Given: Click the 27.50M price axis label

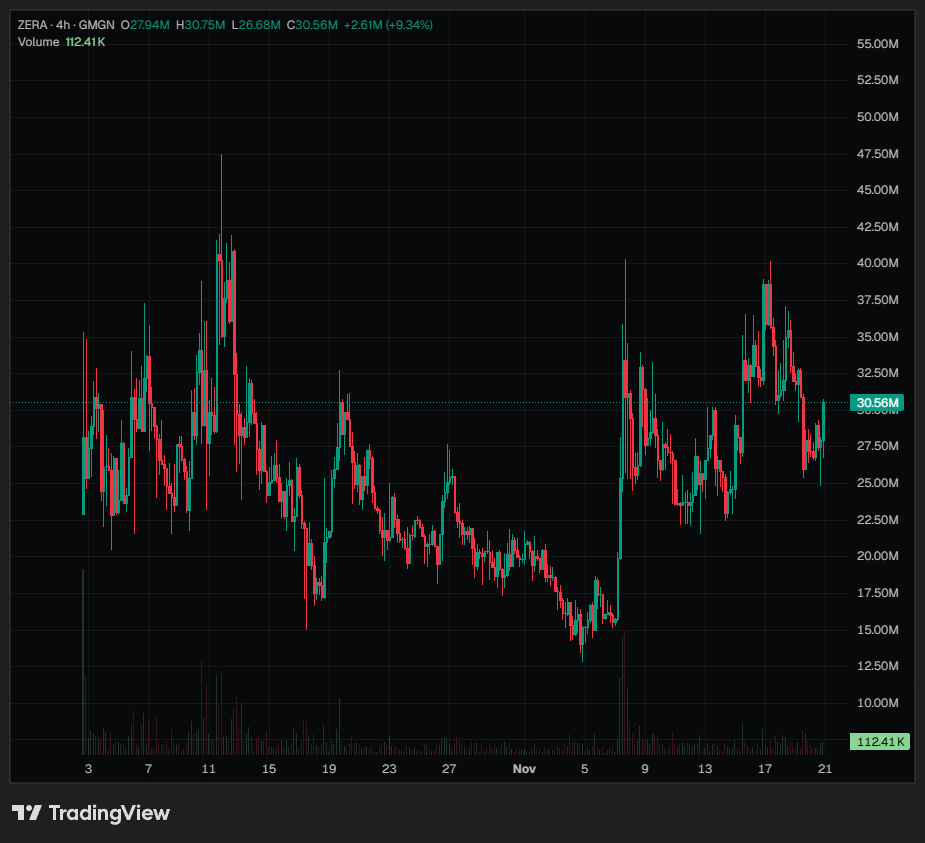Looking at the screenshot, I should click(877, 446).
